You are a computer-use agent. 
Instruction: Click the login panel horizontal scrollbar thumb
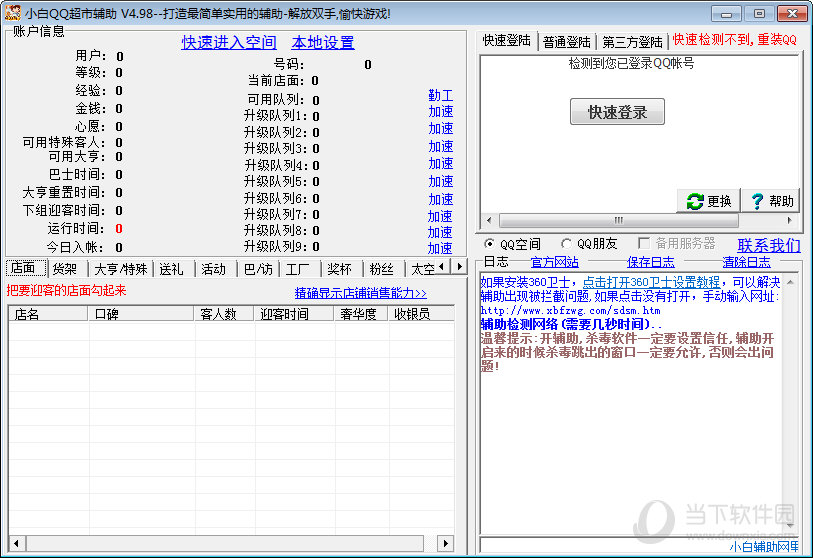coord(619,220)
